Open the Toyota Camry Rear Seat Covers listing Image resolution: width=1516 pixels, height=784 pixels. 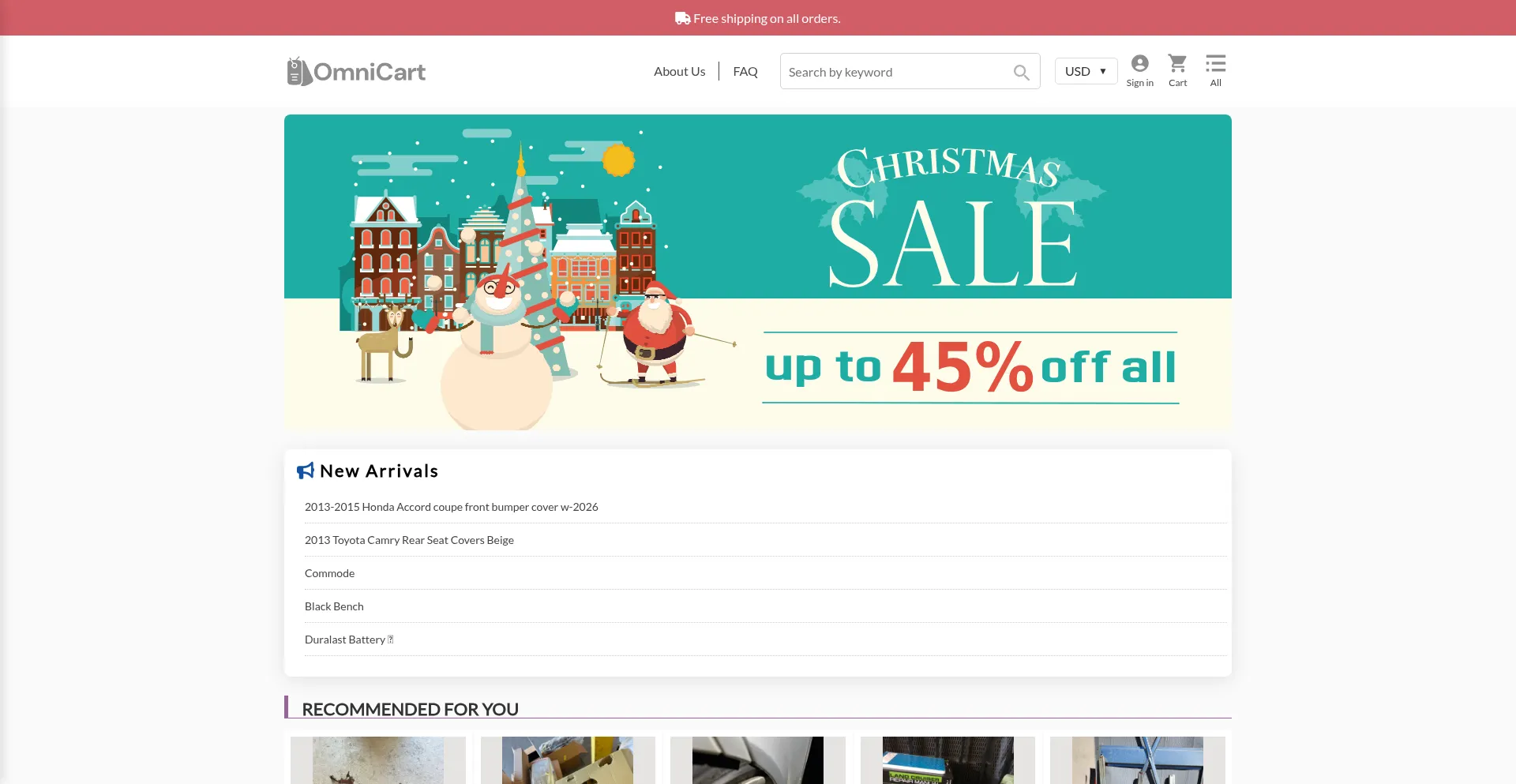point(409,540)
